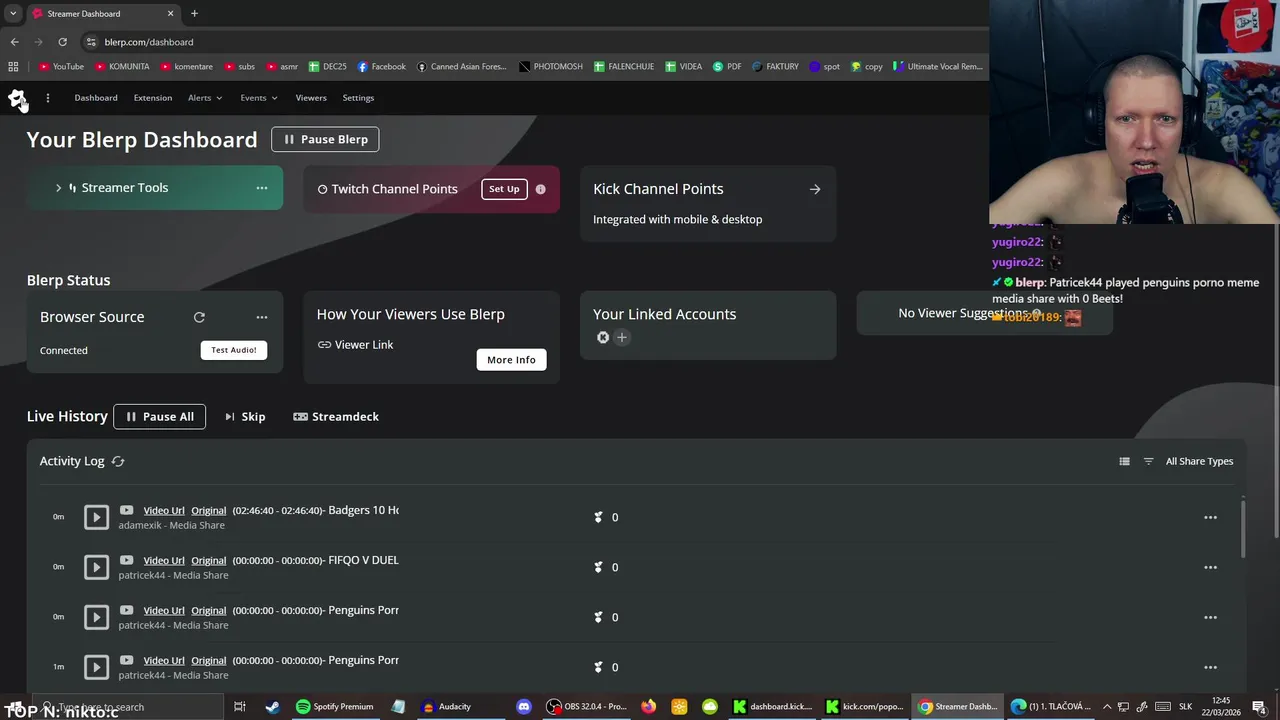Open three-dot options for FIFQO V DUEL row
1280x720 pixels.
1210,567
